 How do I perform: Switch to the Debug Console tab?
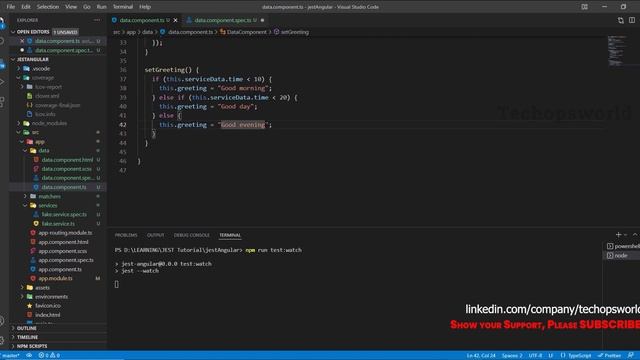coord(191,235)
